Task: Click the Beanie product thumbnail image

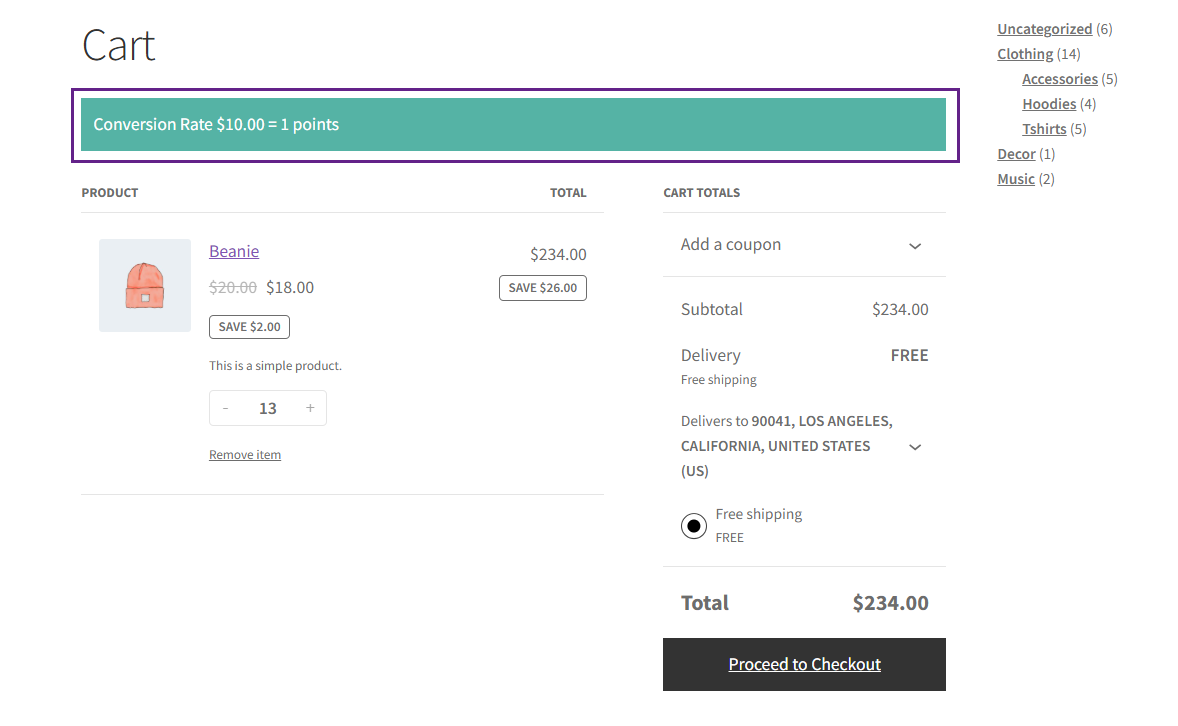Action: [145, 285]
